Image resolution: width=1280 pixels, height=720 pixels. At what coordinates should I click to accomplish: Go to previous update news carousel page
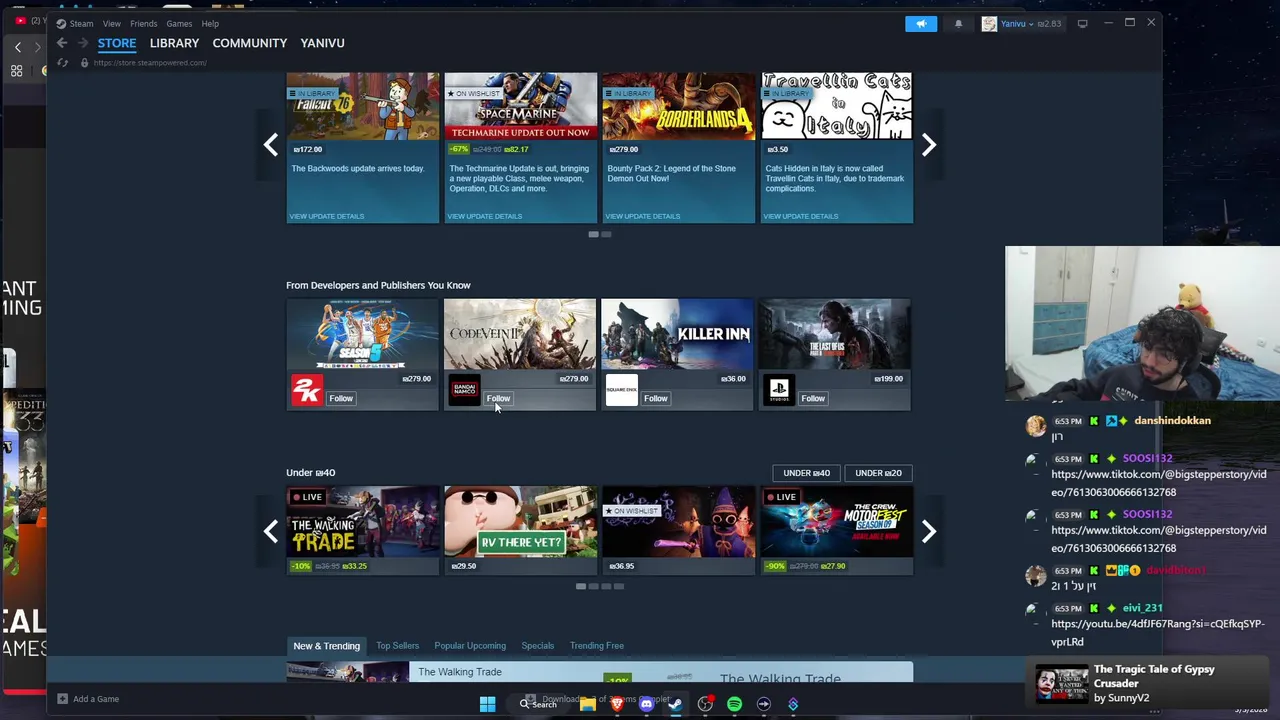tap(271, 145)
